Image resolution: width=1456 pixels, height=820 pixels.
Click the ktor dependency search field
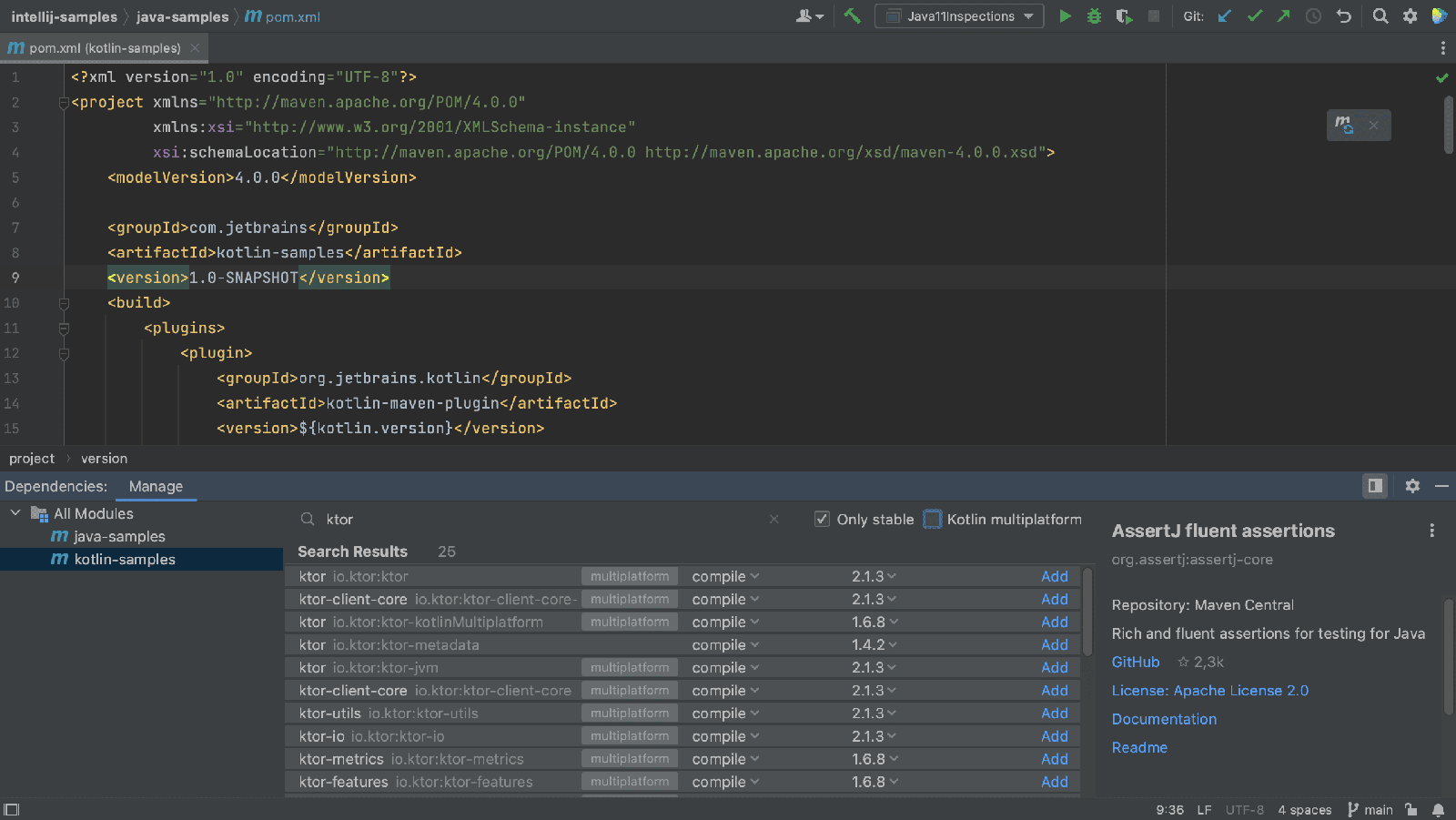pyautogui.click(x=541, y=519)
